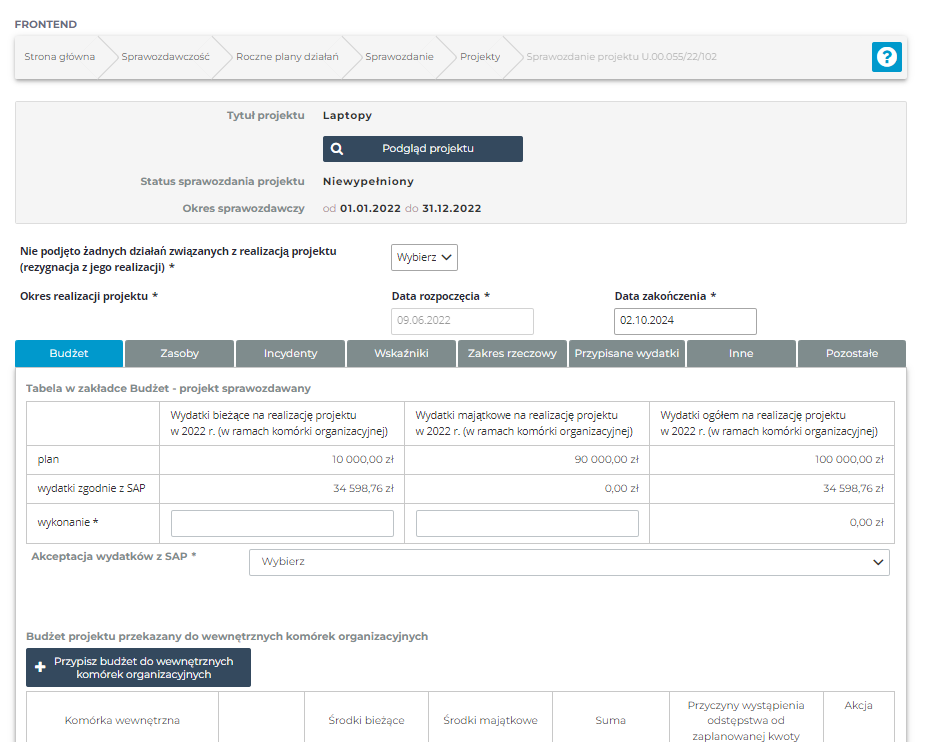This screenshot has height=742, width=927.
Task: Go to Sprawozdawczość in the breadcrumb
Action: 165,57
